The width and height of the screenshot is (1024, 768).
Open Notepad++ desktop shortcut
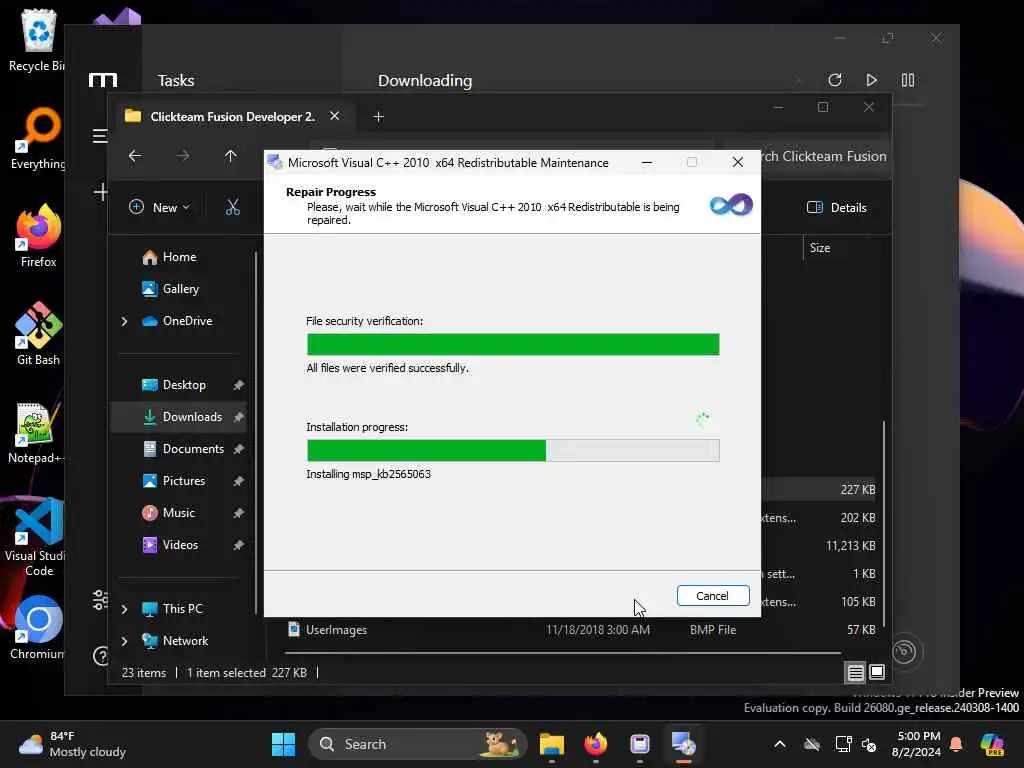pos(36,432)
